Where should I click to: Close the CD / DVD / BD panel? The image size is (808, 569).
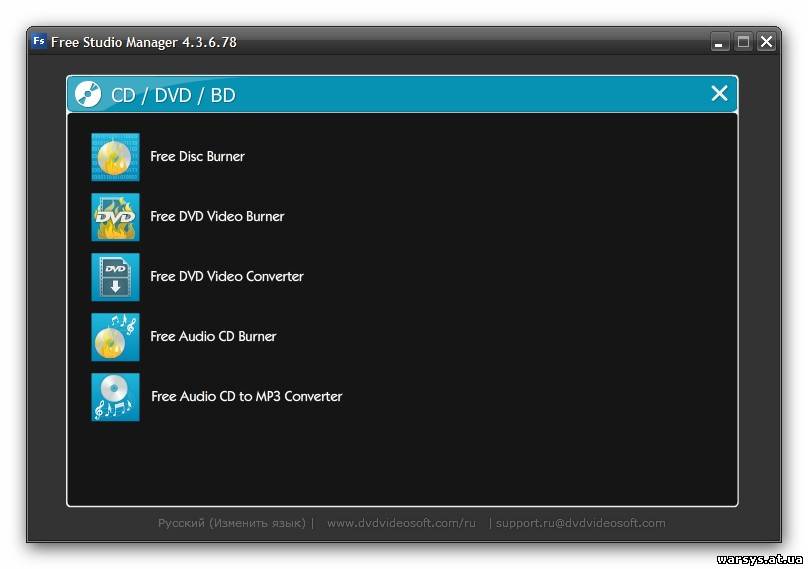click(x=719, y=93)
